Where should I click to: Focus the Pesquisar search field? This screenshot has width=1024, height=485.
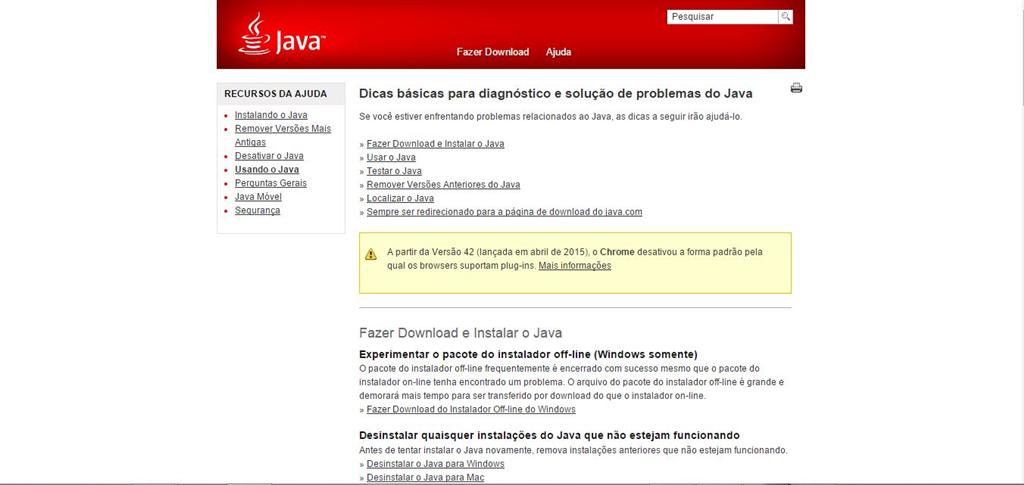point(722,17)
